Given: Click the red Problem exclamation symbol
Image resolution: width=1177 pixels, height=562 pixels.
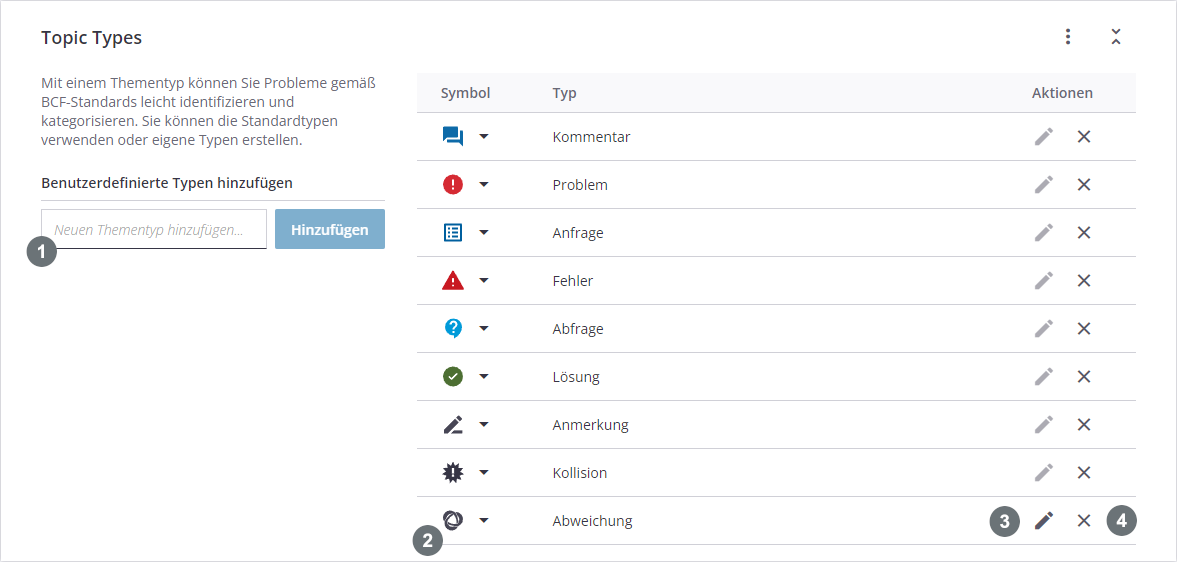Looking at the screenshot, I should (x=453, y=185).
